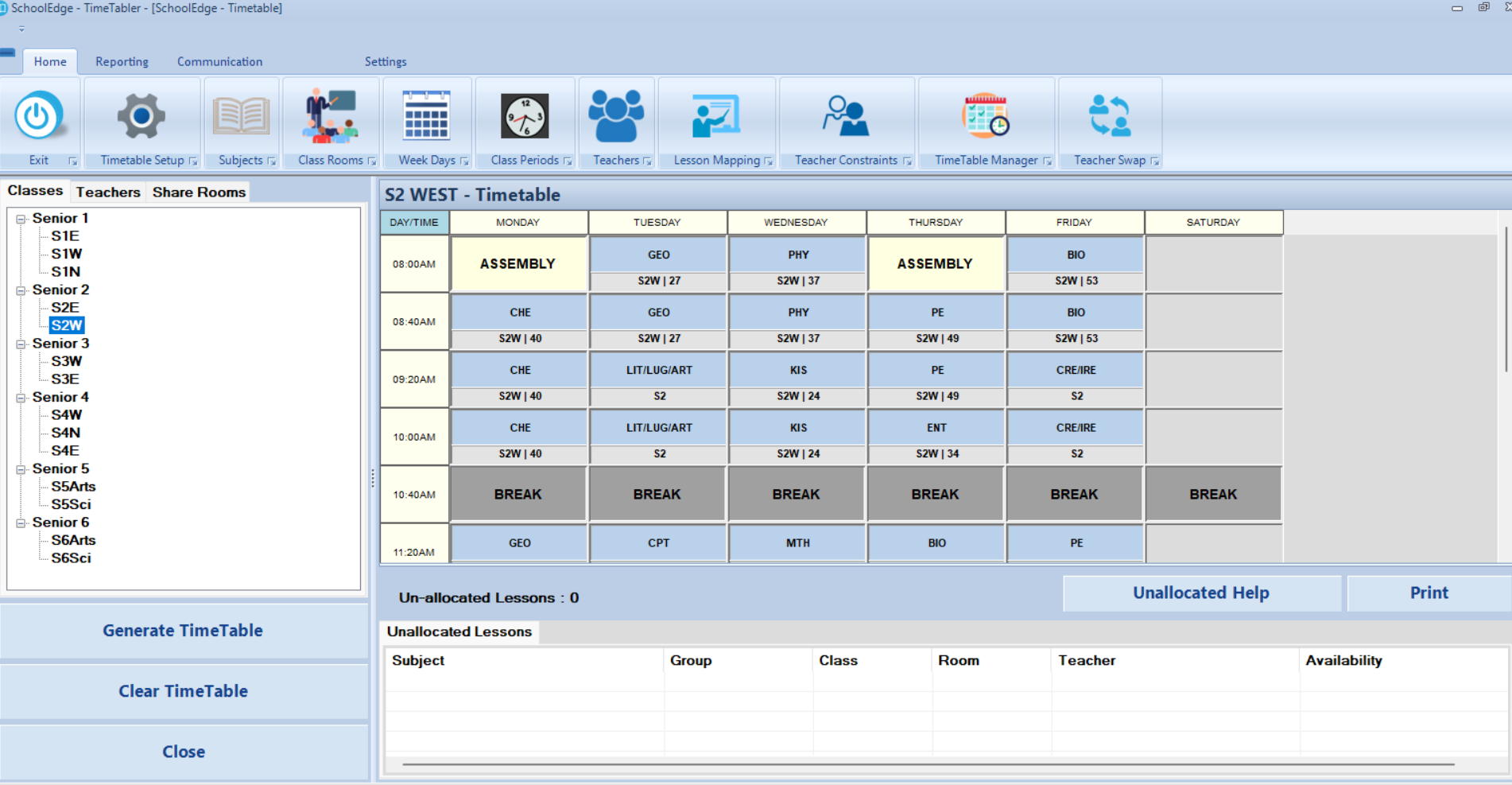Select class S5Arts in the tree

click(73, 487)
